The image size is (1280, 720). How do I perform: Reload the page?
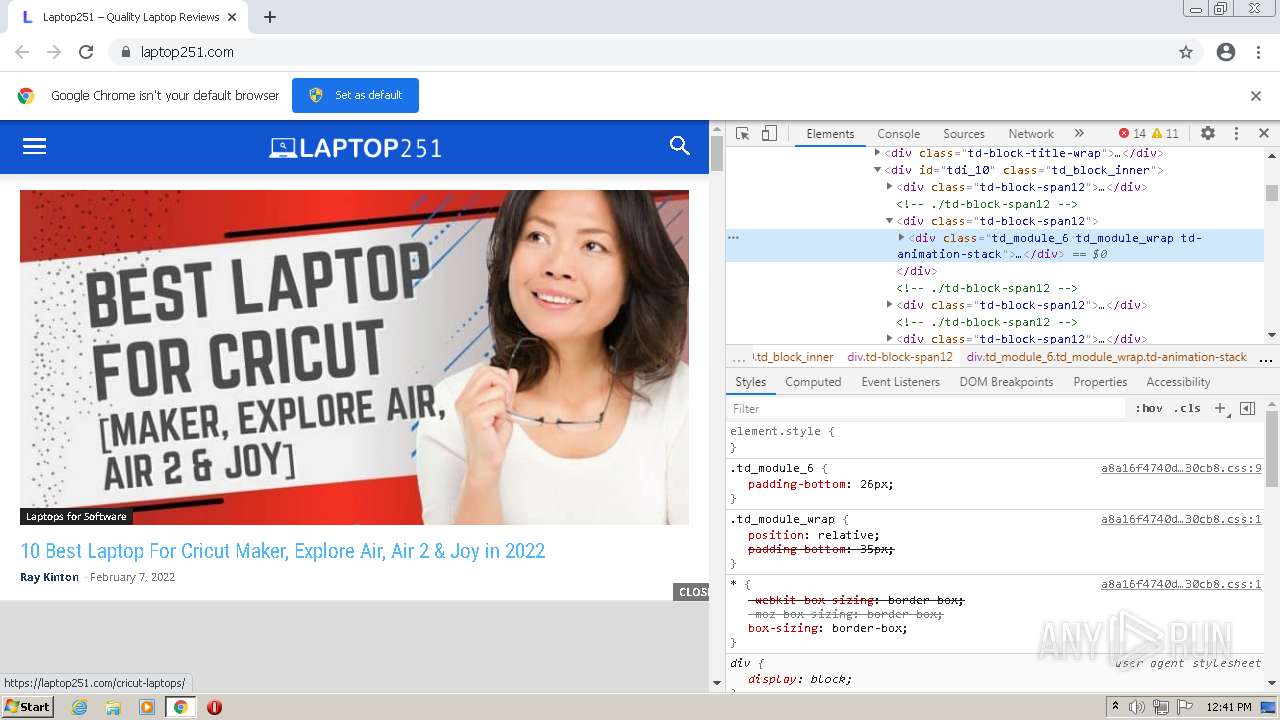click(x=86, y=52)
